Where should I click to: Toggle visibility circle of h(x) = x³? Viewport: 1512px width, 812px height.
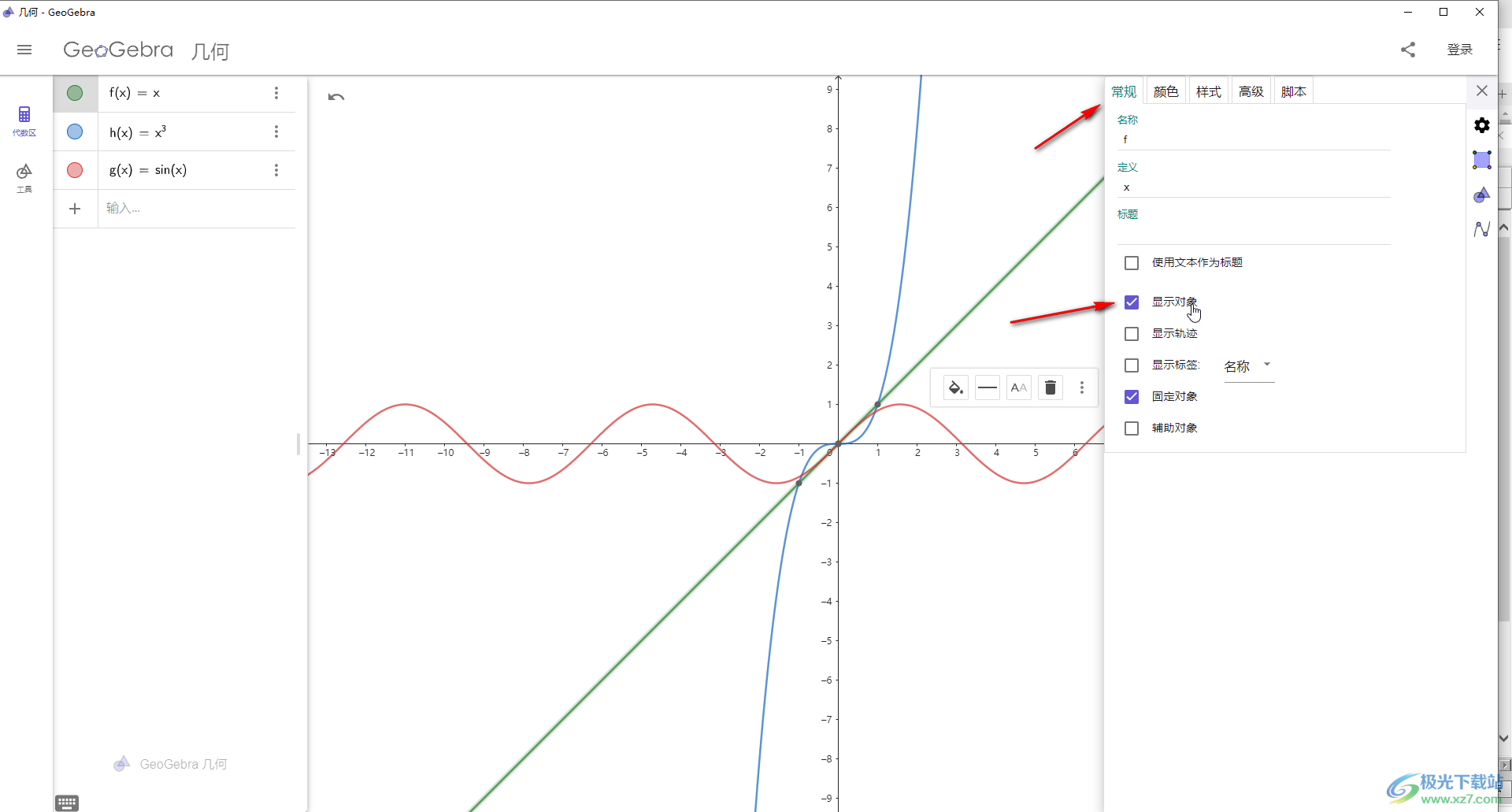(x=75, y=132)
